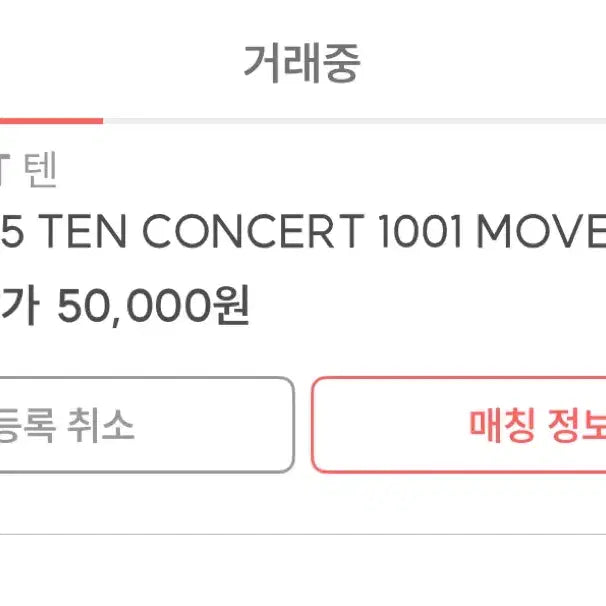Tap the 가 character before the price
This screenshot has width=606, height=606.
click(x=22, y=307)
